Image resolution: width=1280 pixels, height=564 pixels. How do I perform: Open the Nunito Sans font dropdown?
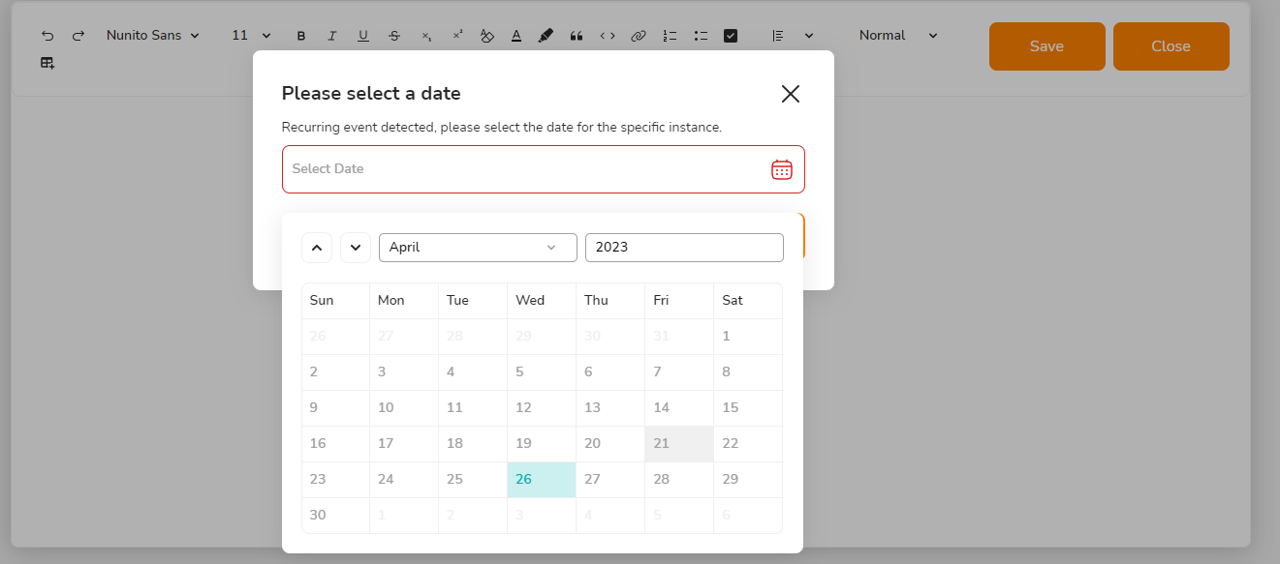(153, 35)
